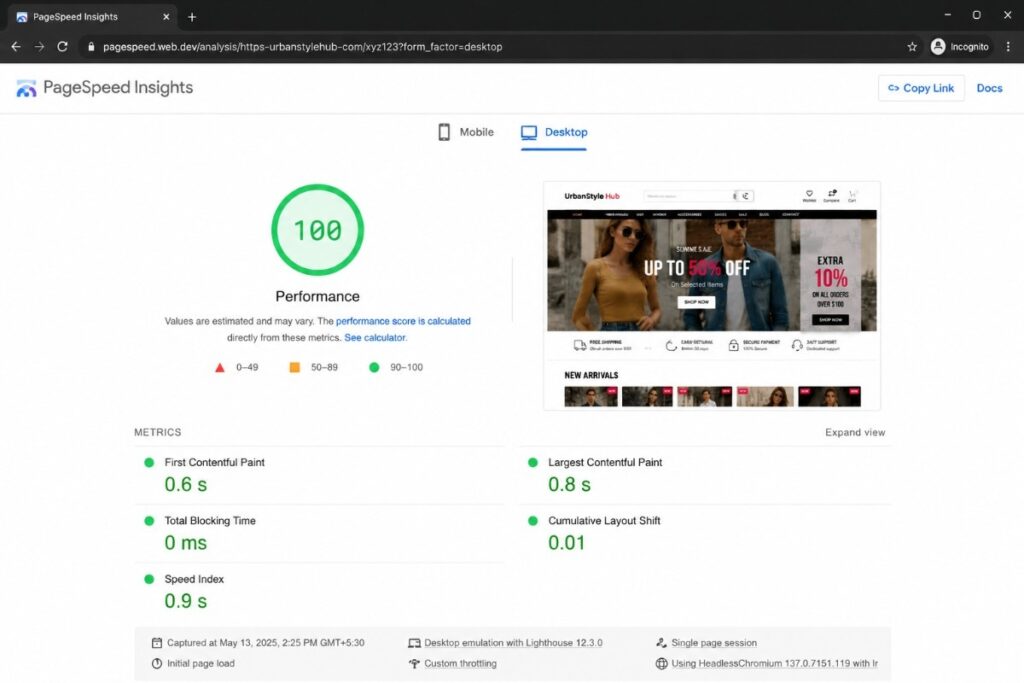Bookmark page with the star icon
Viewport: 1024px width, 683px height.
pos(912,46)
